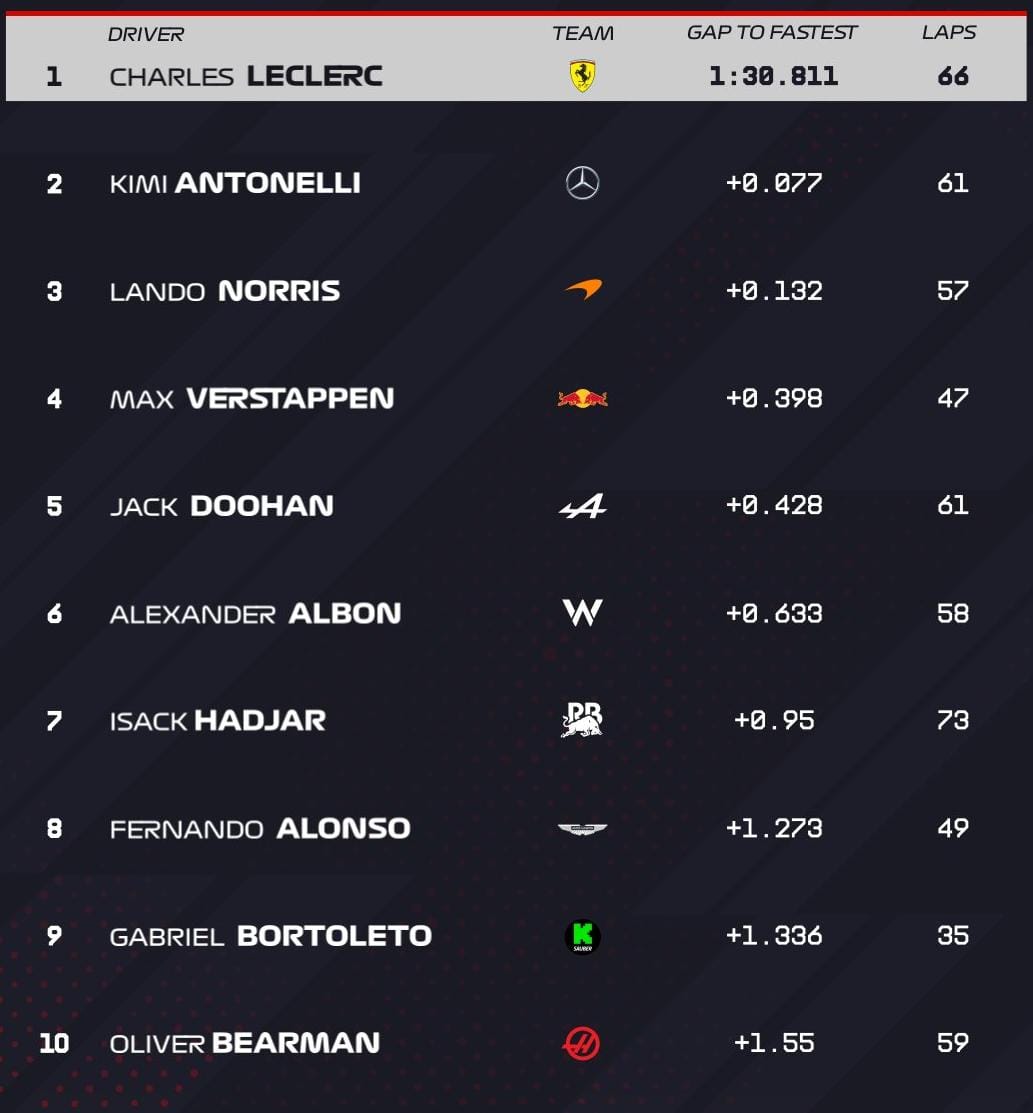Click the Aston Martin wings logo

point(582,828)
